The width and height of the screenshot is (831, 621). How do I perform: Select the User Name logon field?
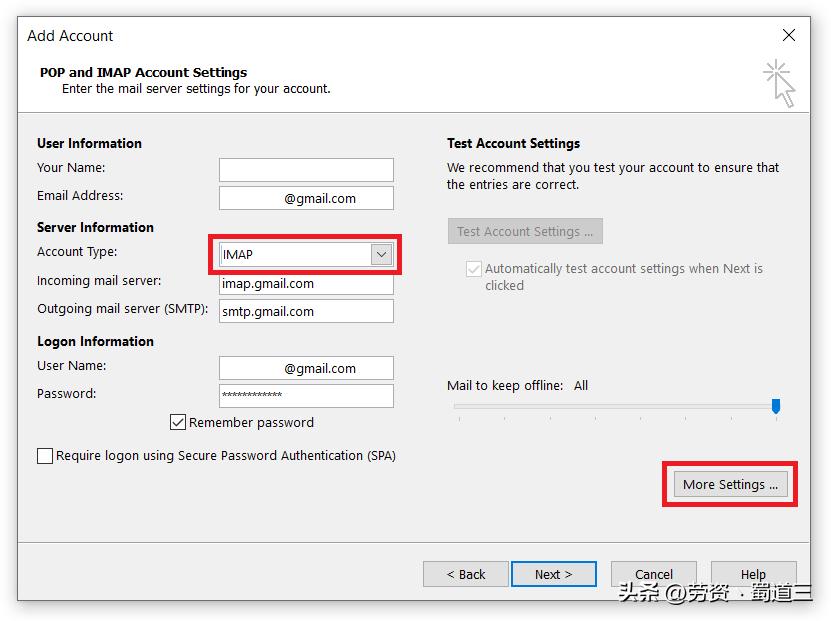click(305, 367)
